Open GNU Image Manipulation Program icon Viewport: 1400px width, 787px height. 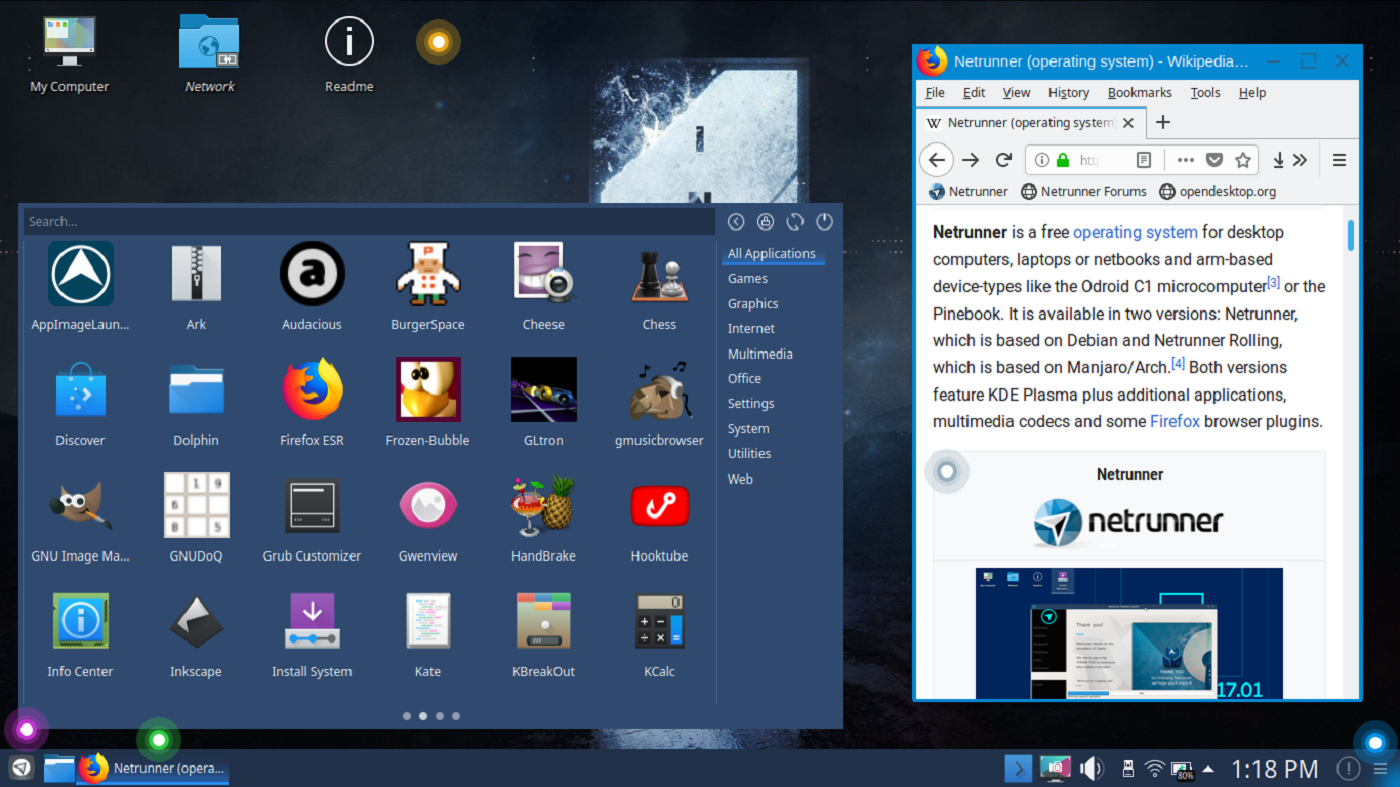click(80, 507)
